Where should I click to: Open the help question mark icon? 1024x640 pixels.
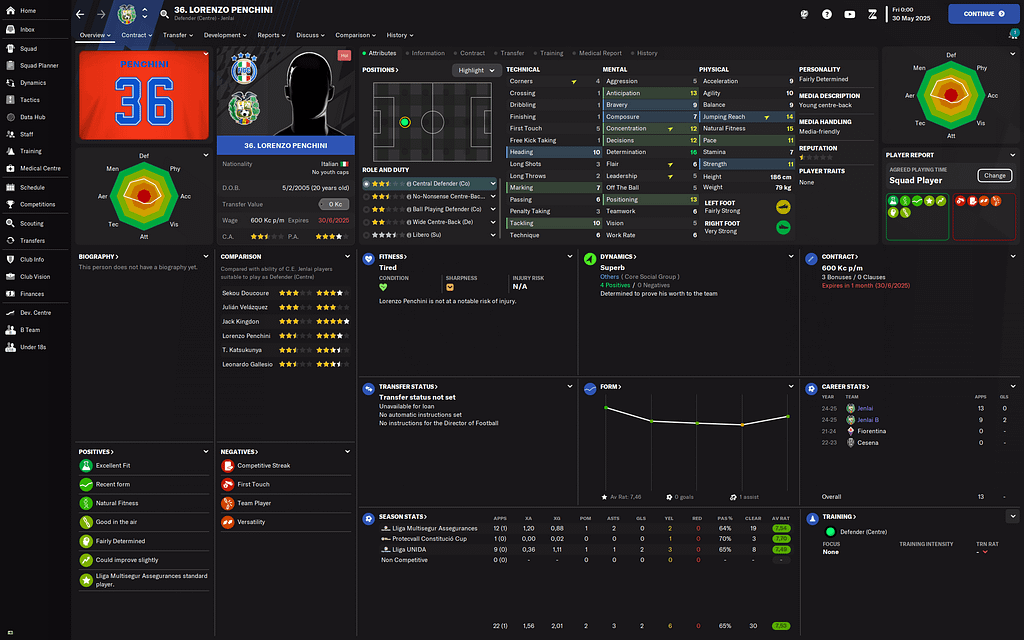tap(827, 14)
